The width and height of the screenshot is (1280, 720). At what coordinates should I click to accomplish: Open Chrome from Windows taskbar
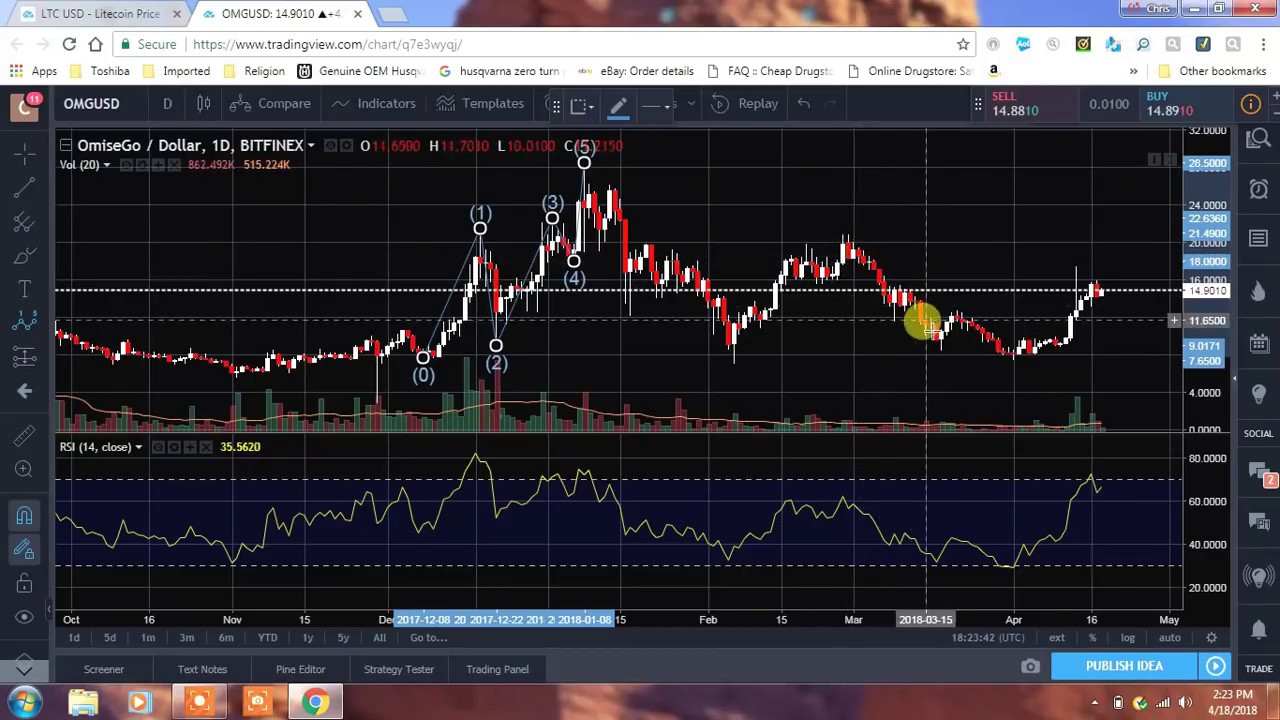(x=315, y=702)
